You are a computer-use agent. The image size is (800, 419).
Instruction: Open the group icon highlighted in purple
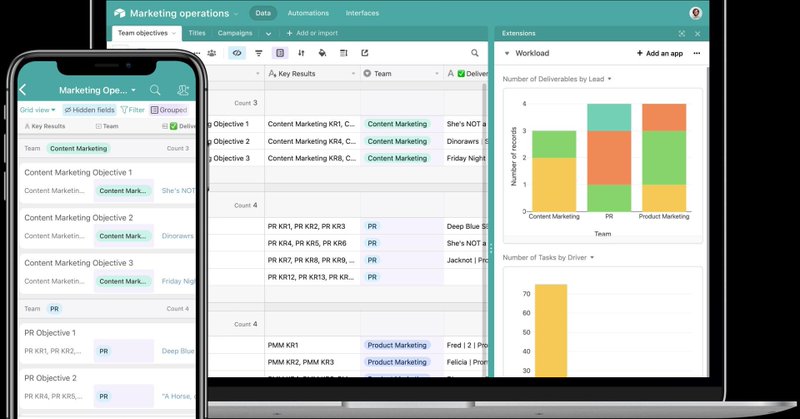pos(280,53)
